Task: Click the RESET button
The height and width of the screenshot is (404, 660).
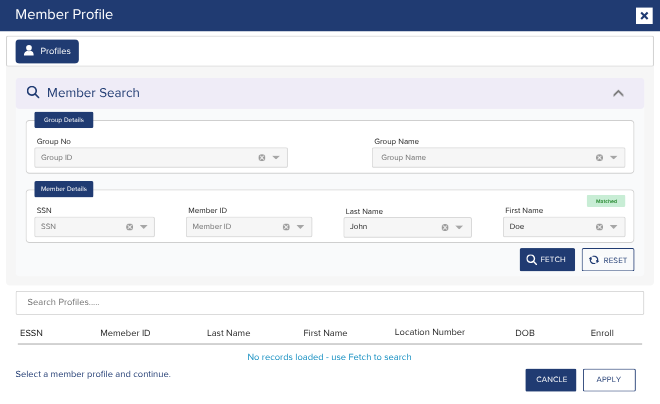Action: pos(608,260)
